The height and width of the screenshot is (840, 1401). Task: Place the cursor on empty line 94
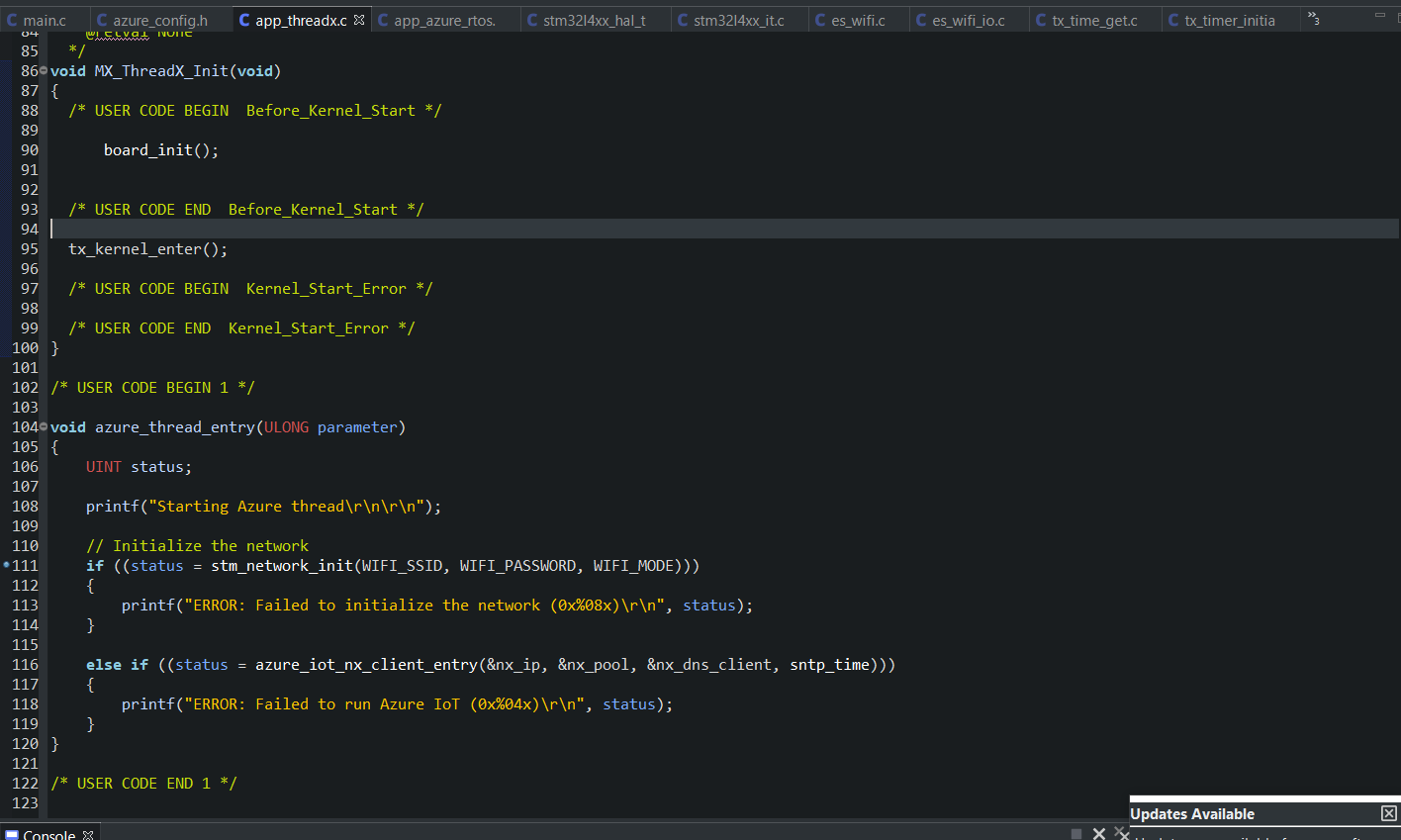pos(724,230)
